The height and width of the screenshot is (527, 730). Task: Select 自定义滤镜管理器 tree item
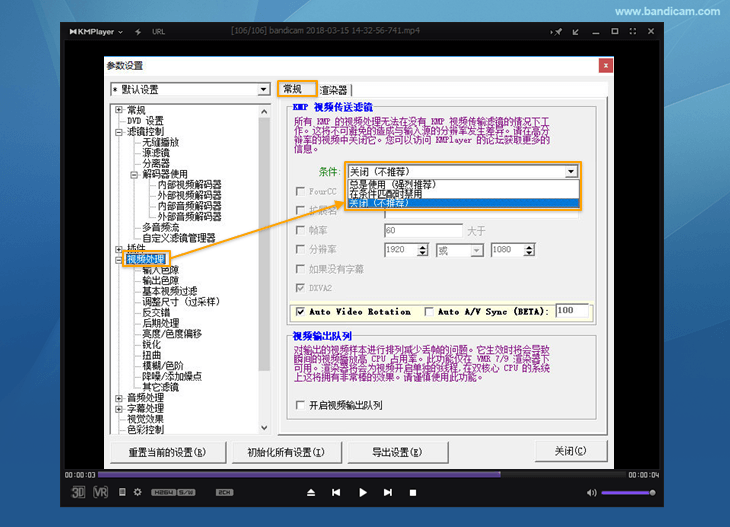click(x=179, y=238)
